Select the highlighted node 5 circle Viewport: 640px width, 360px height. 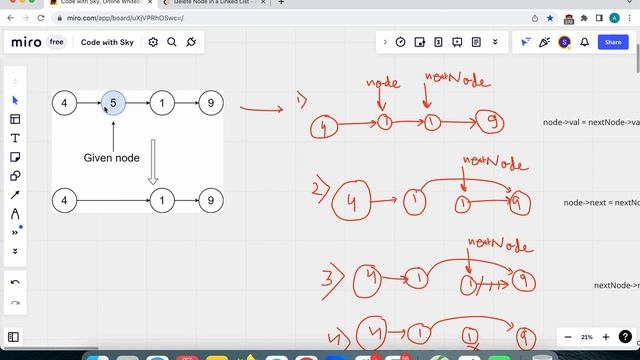[113, 103]
